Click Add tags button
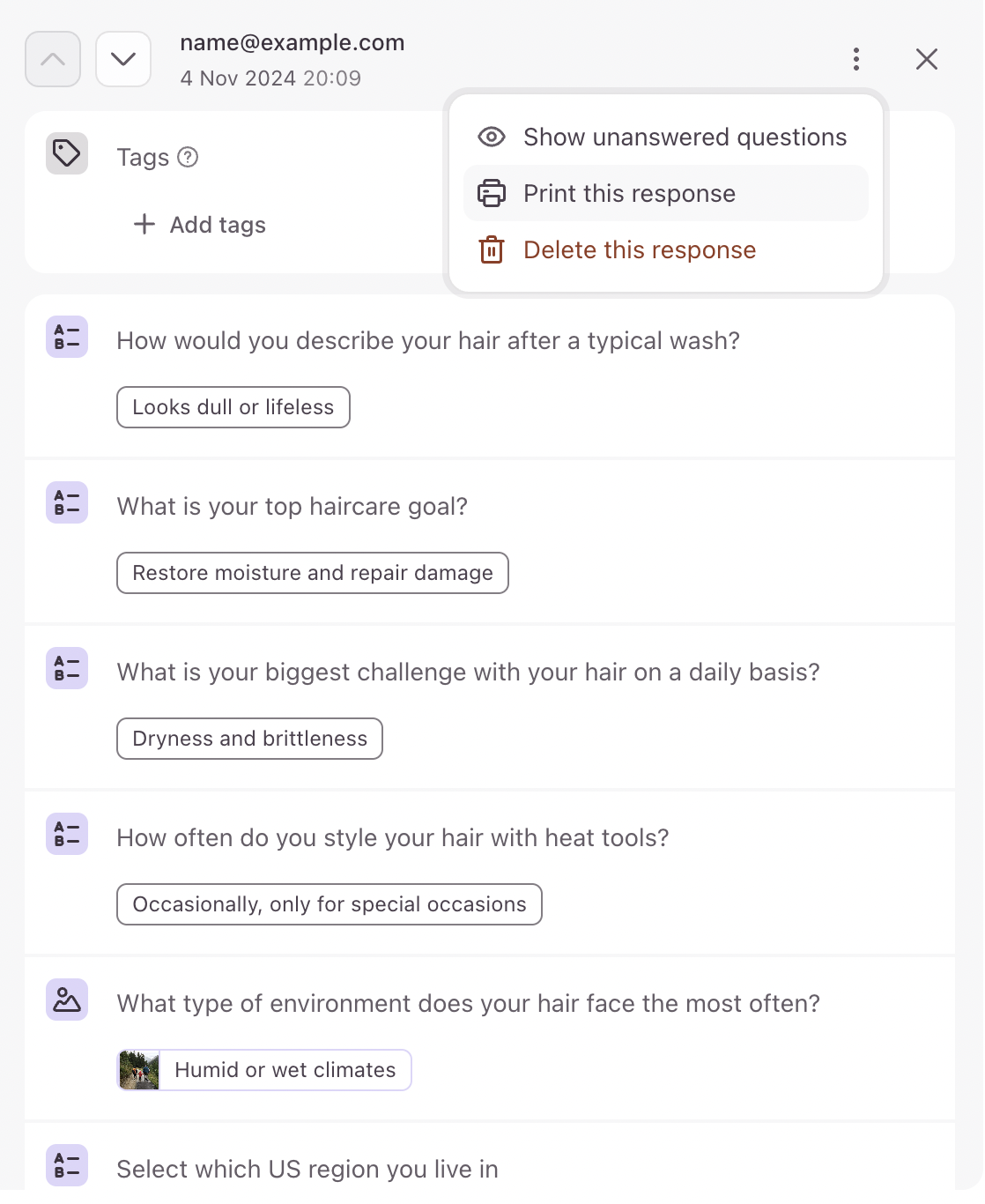The image size is (985, 1204). tap(200, 225)
